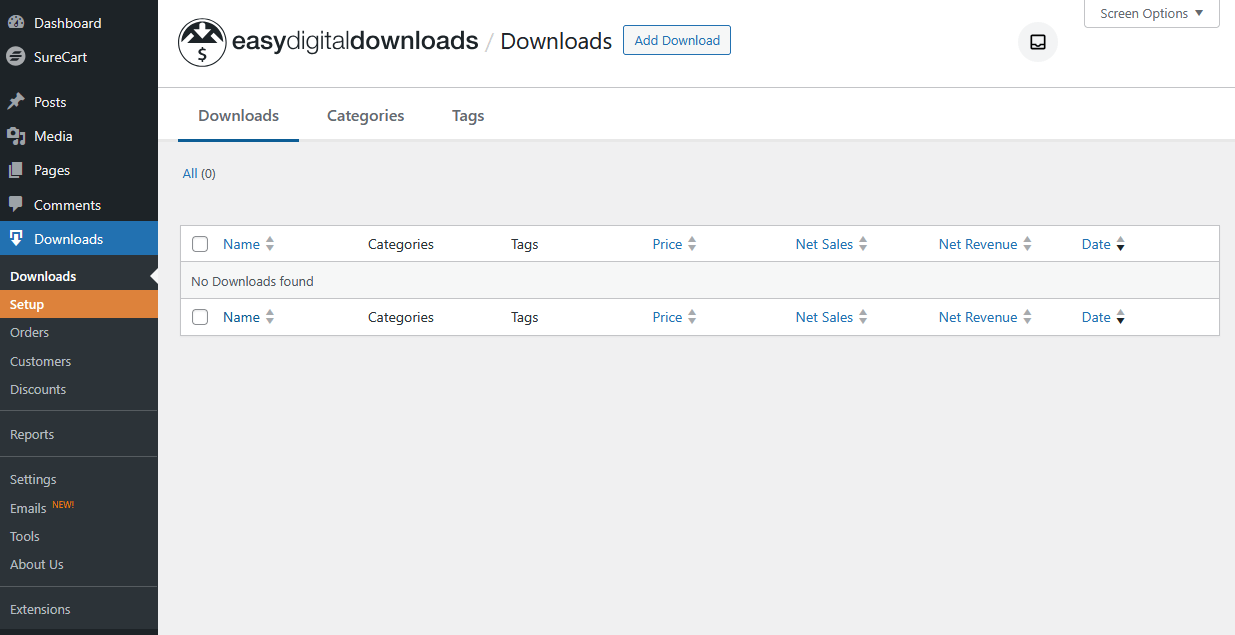1235x635 pixels.
Task: Click sort arrows beside top Net Revenue
Action: pyautogui.click(x=1027, y=244)
